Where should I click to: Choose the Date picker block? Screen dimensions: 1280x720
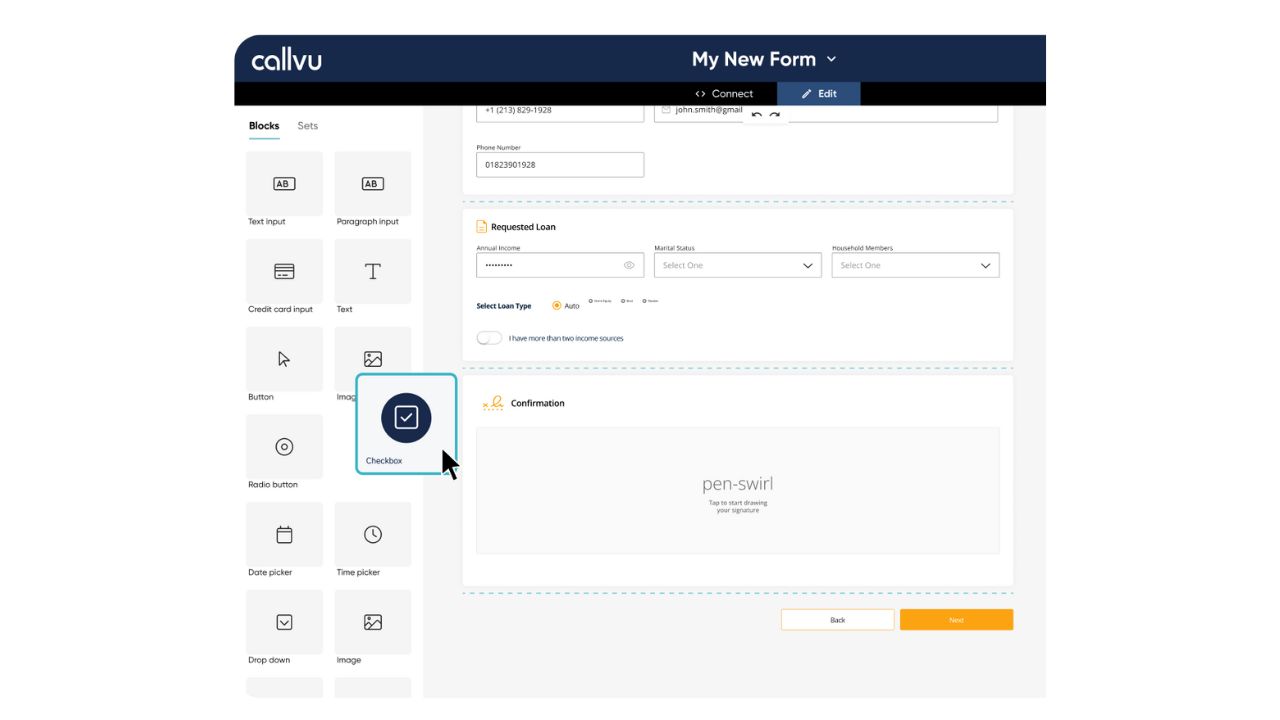click(x=284, y=535)
